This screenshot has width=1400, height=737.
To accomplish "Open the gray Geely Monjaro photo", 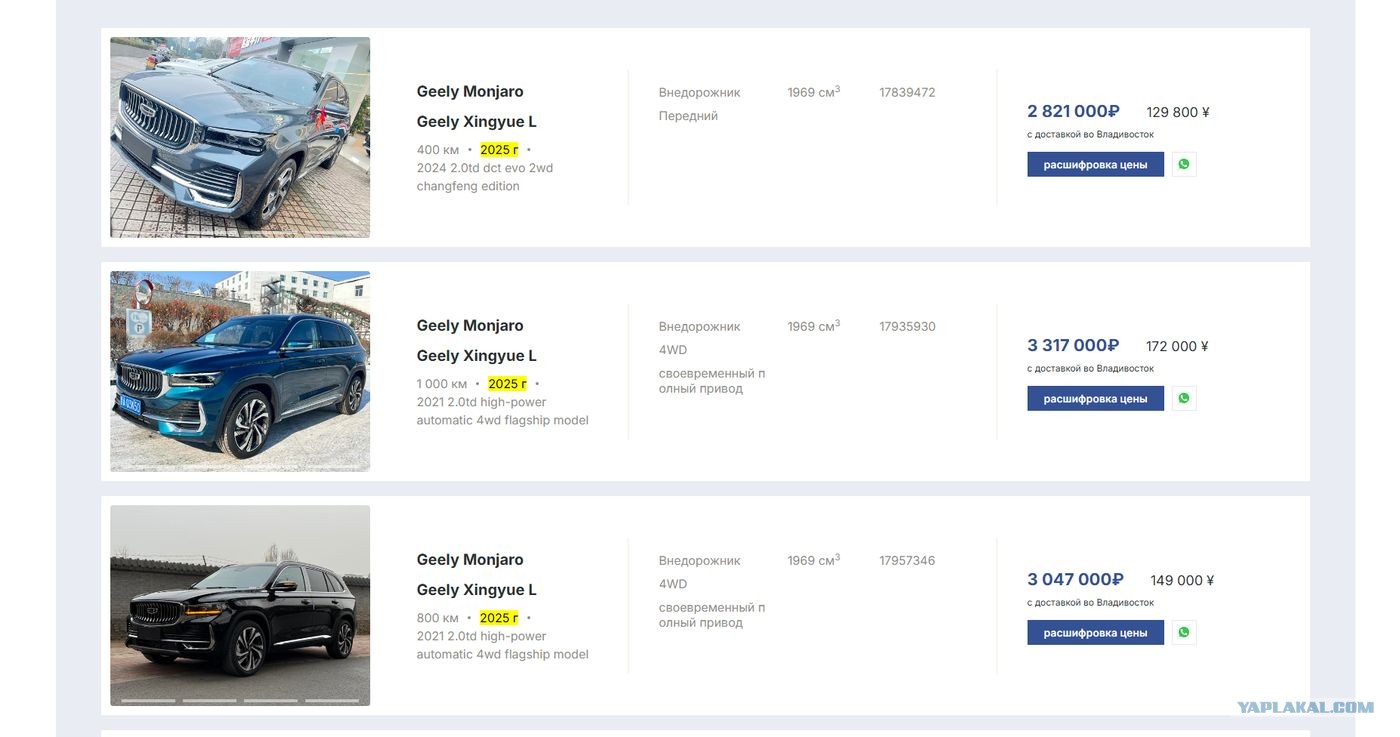I will tap(240, 137).
